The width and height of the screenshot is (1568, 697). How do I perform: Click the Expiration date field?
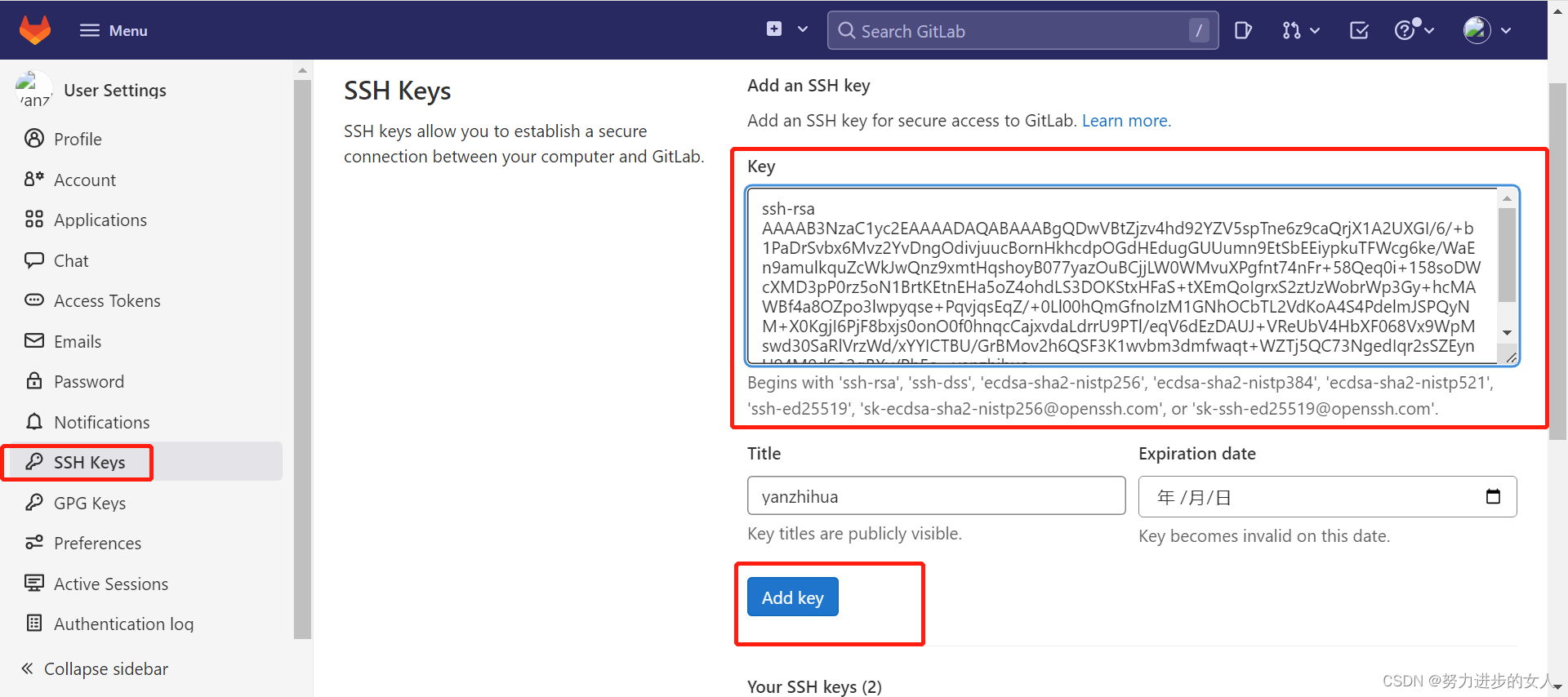(x=1327, y=496)
